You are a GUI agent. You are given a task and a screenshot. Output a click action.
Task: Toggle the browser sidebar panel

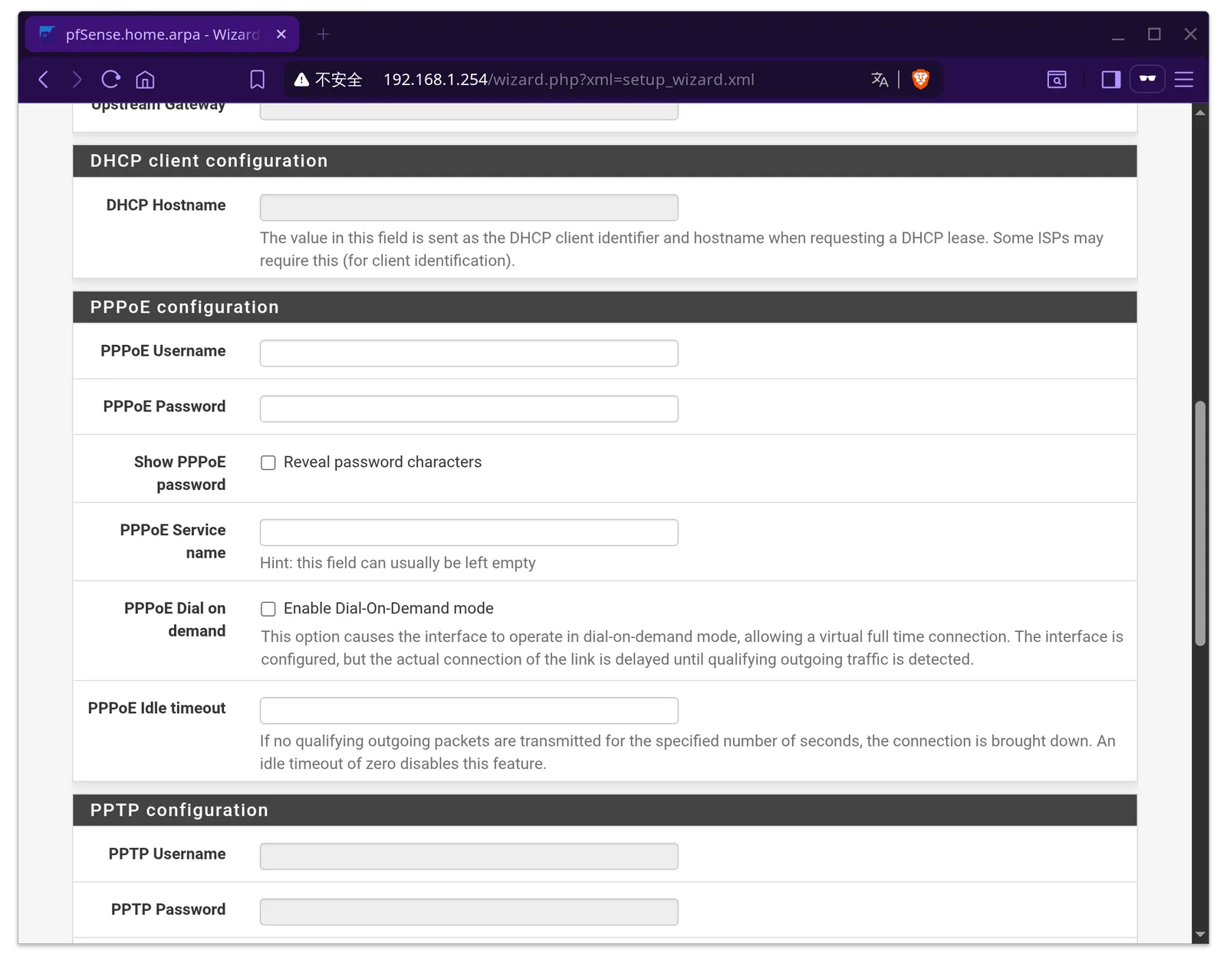1111,80
